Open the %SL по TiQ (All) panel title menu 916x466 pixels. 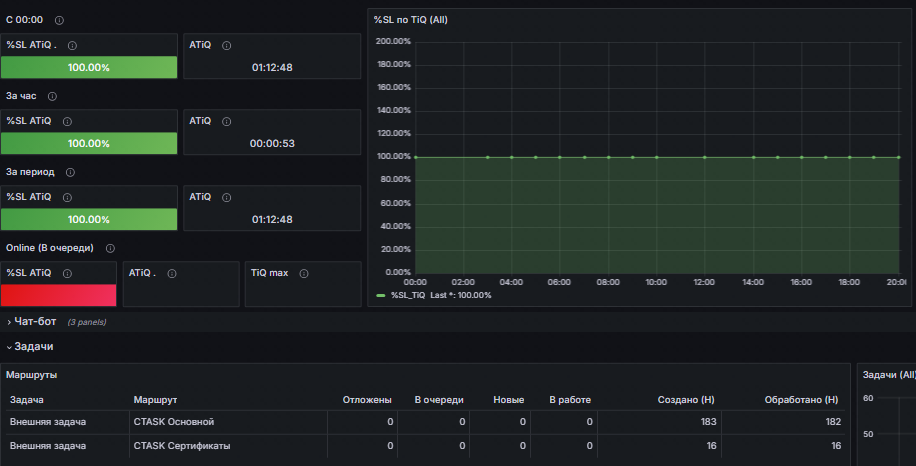click(411, 19)
